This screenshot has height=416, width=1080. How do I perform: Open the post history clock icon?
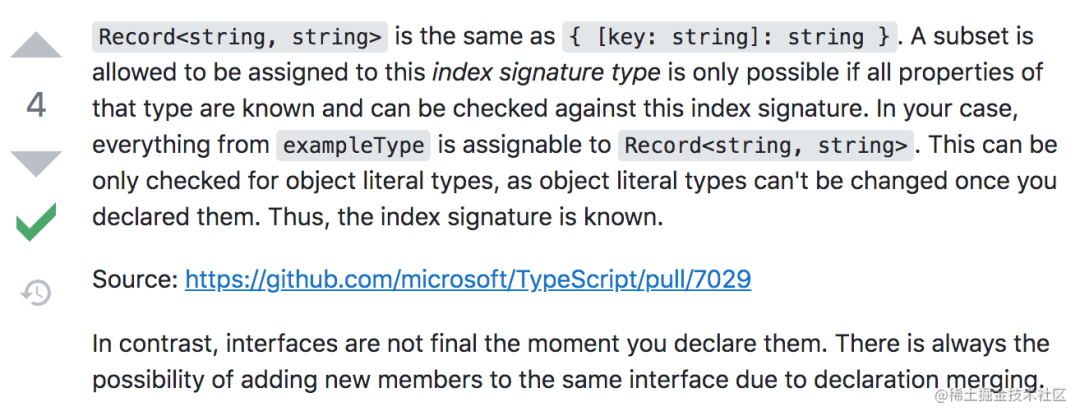pyautogui.click(x=36, y=292)
